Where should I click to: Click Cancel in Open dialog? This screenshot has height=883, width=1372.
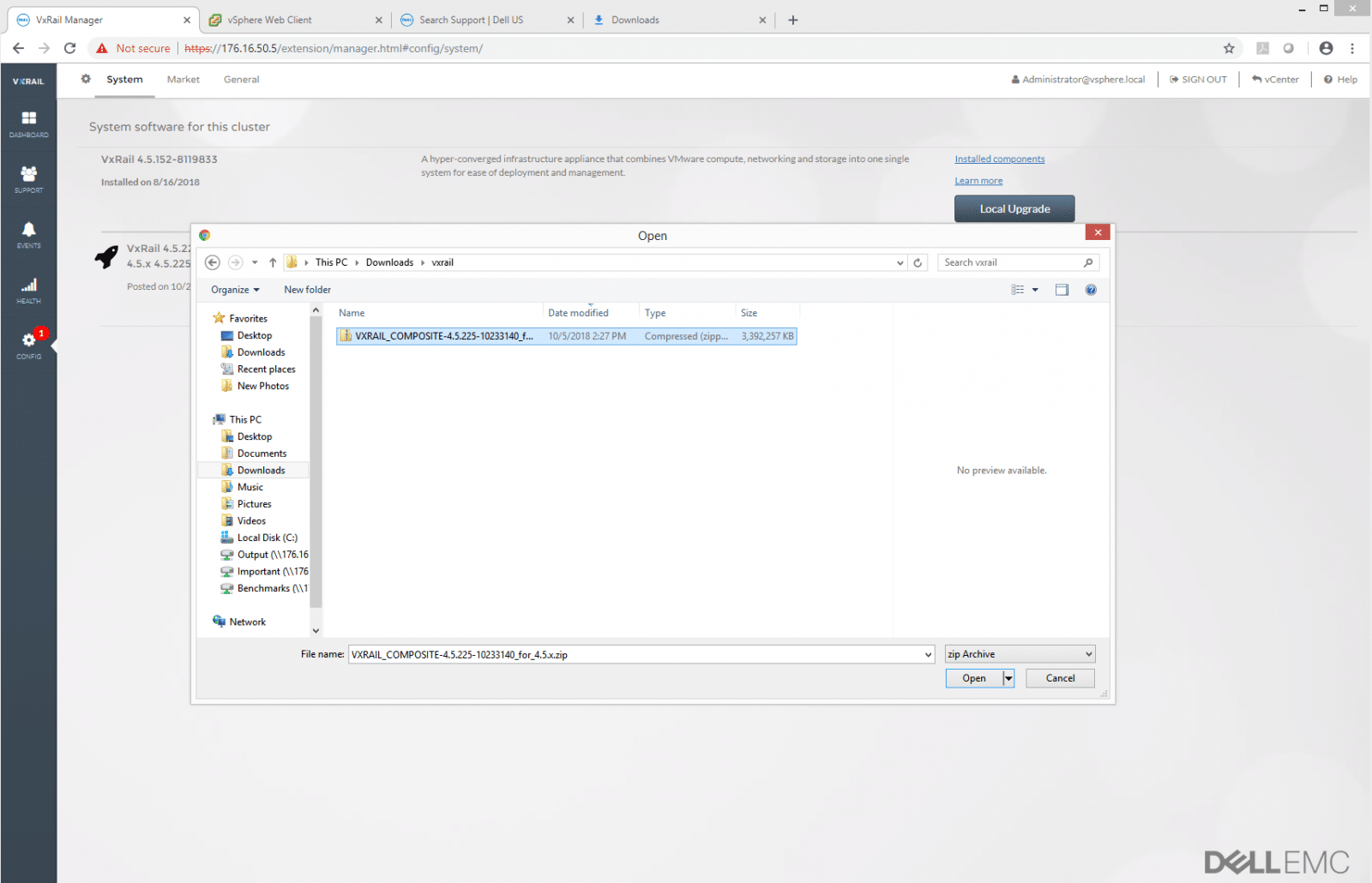coord(1060,678)
